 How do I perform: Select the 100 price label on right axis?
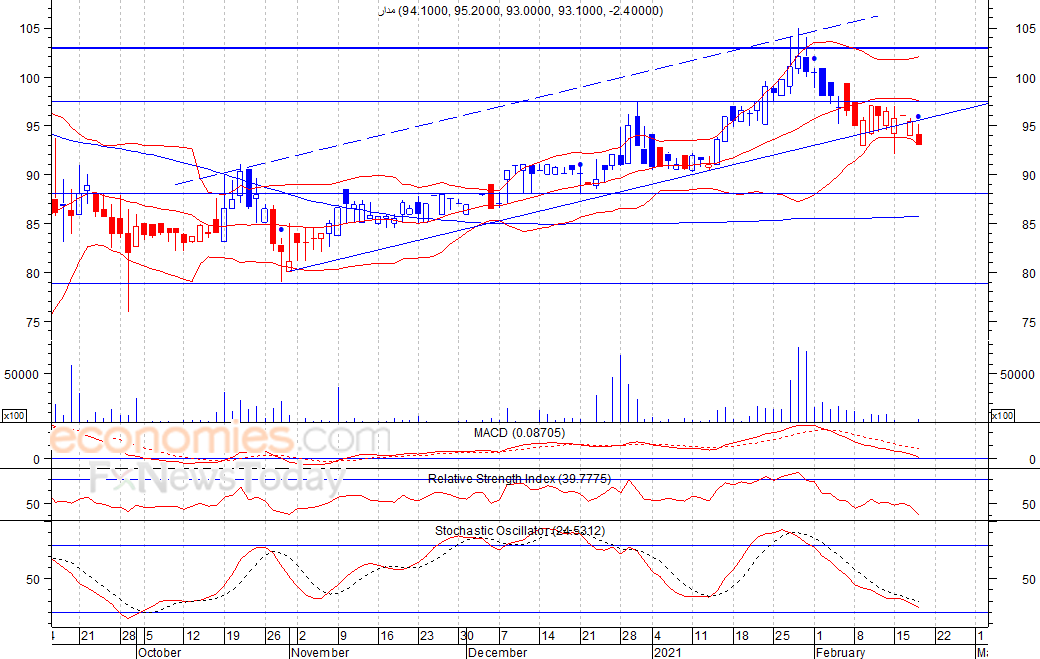click(x=1025, y=78)
